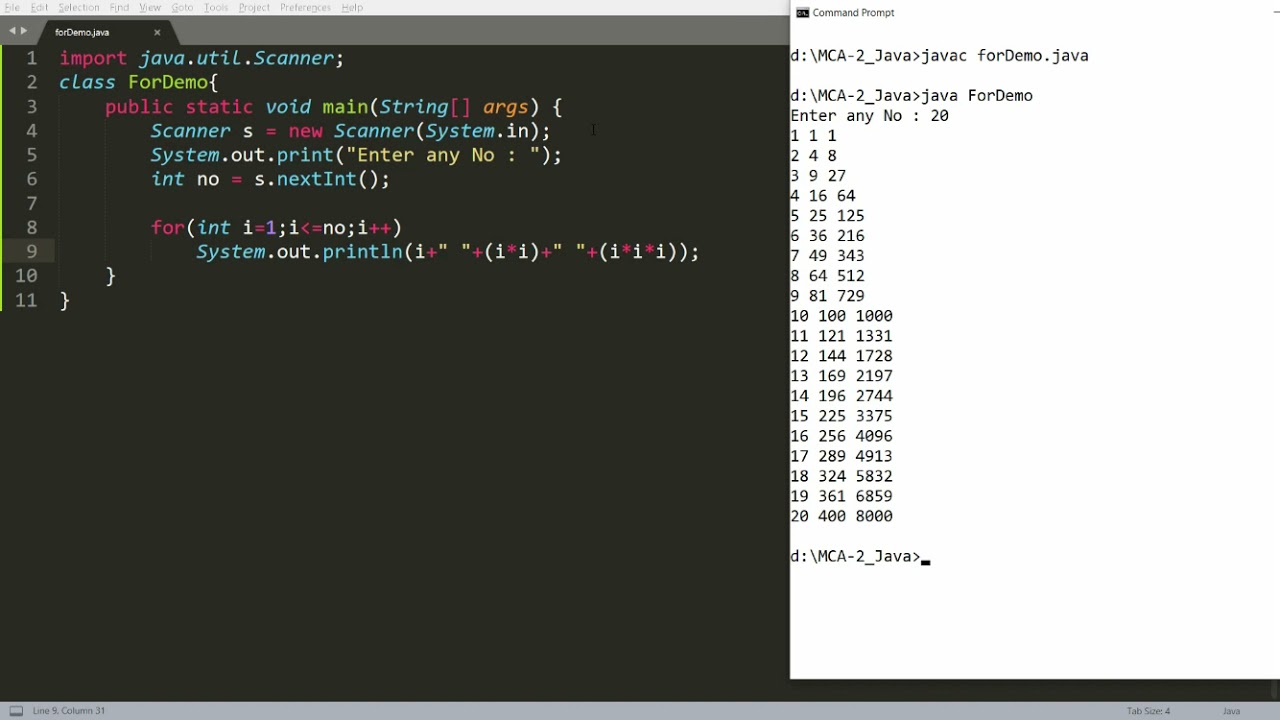Close the forDemo.java tab
Viewport: 1280px width, 720px height.
click(157, 32)
